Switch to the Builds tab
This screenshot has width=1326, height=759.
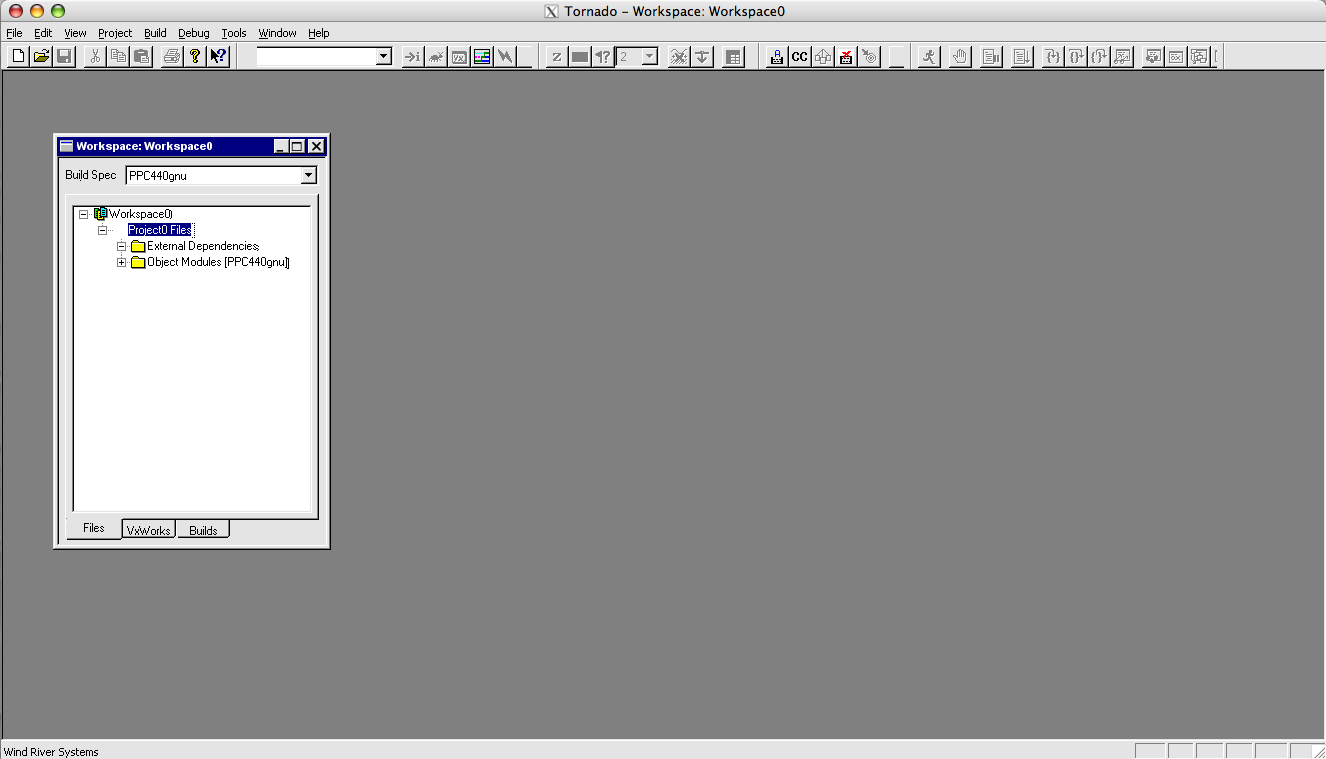(x=202, y=530)
